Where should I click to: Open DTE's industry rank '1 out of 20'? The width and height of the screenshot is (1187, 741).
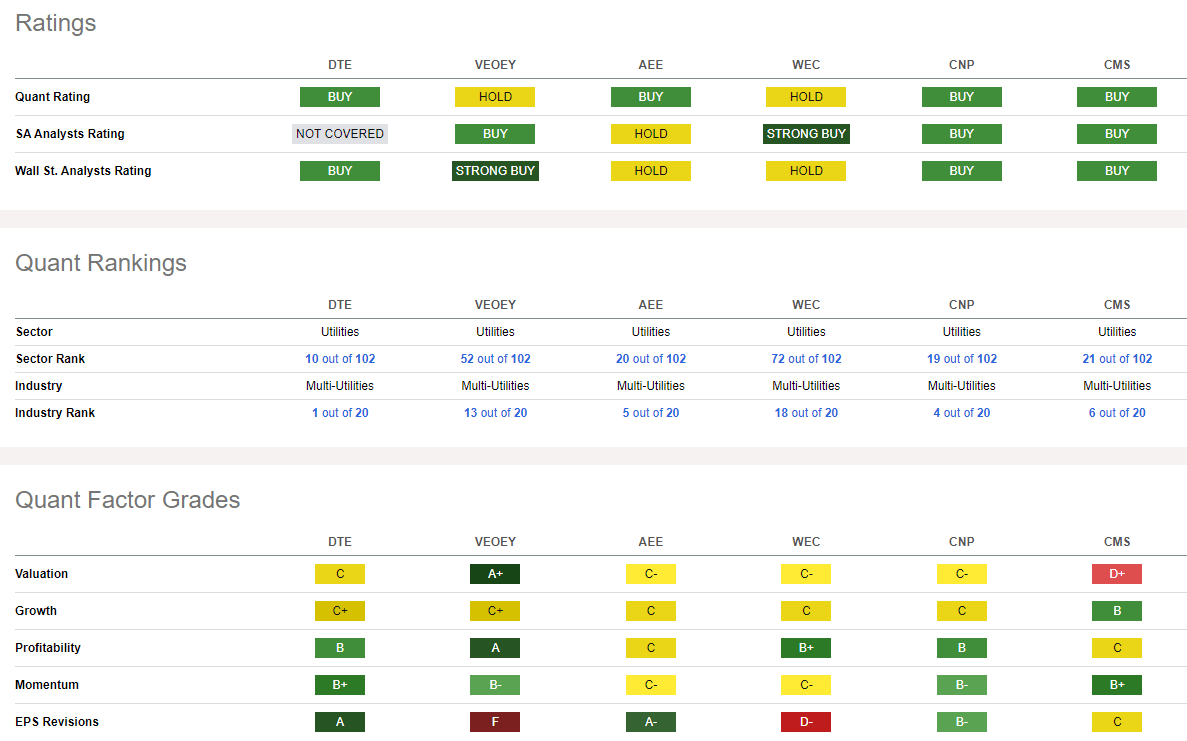pyautogui.click(x=340, y=413)
